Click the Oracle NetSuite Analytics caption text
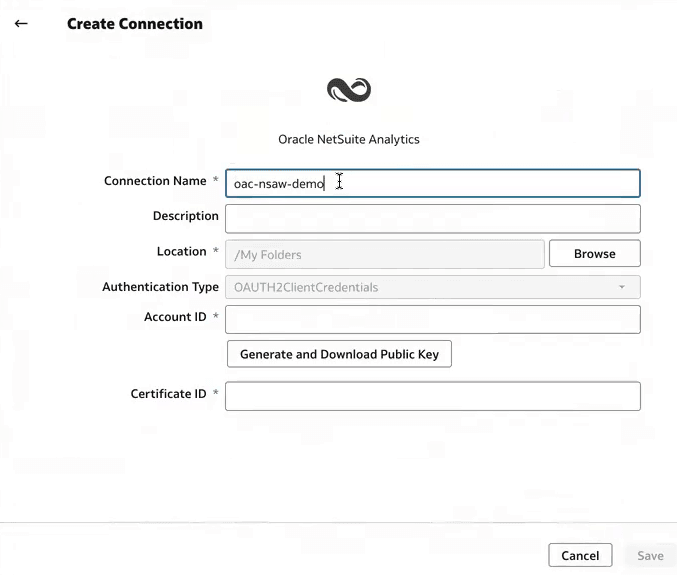The image size is (677, 575). [x=349, y=139]
